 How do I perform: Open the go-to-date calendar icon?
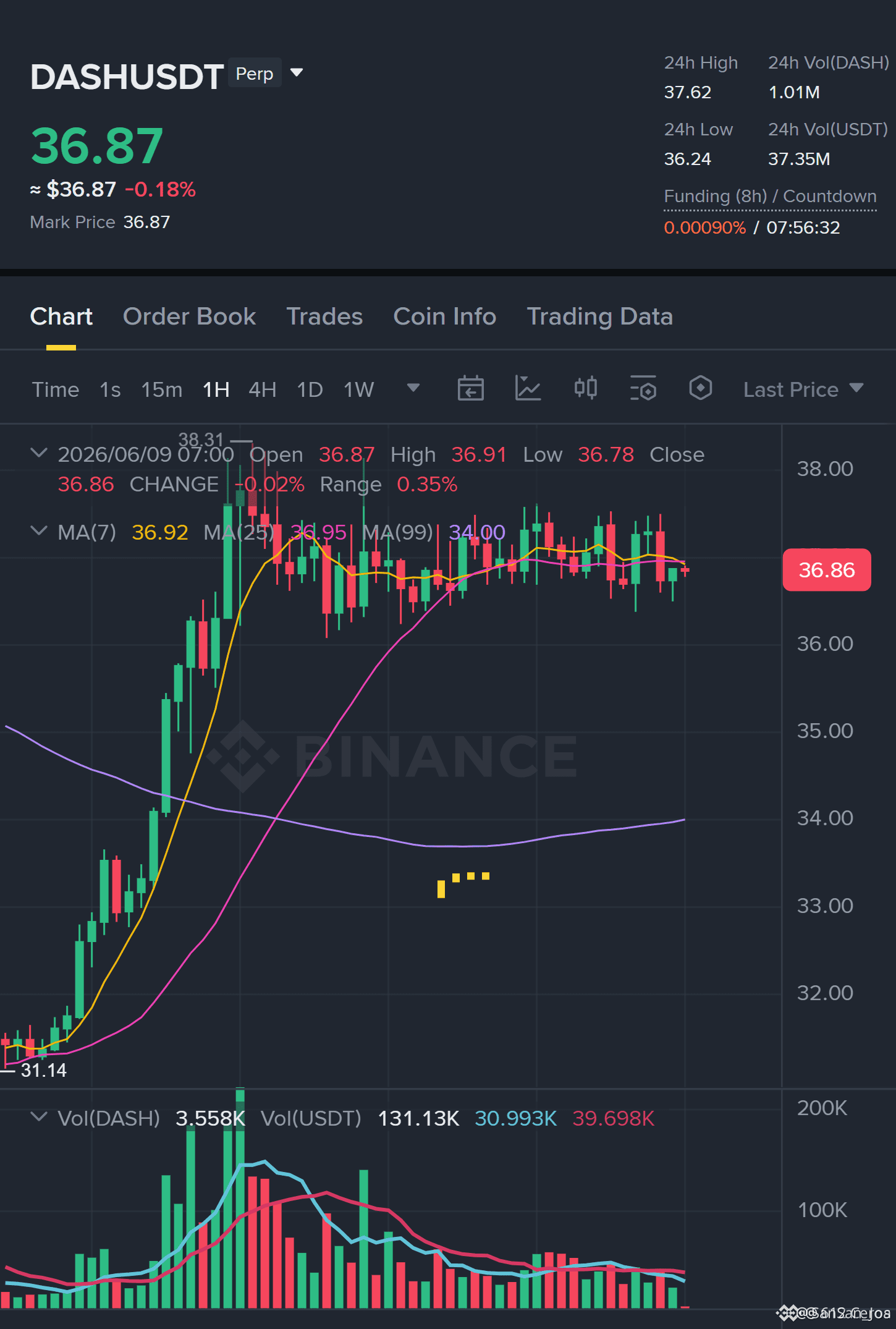click(x=470, y=388)
